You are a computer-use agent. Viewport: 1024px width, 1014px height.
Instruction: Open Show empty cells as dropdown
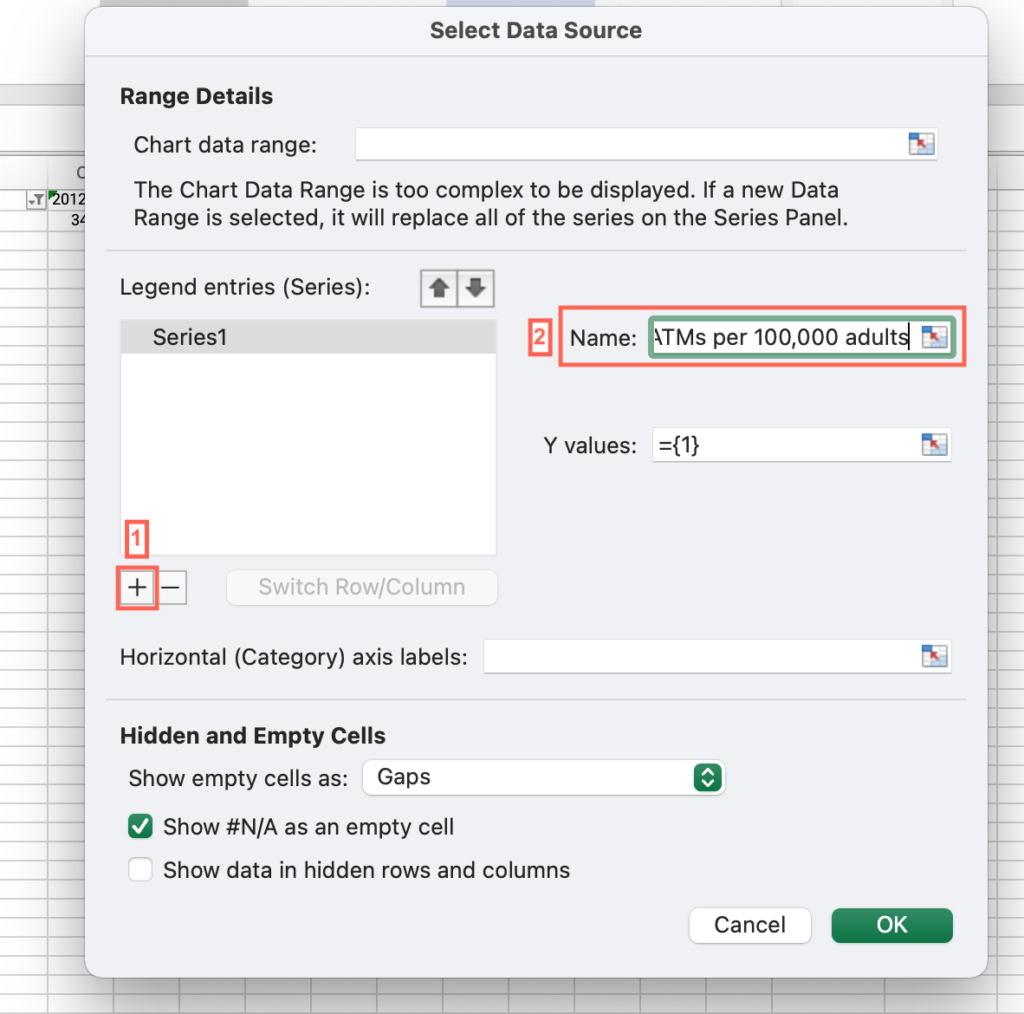pyautogui.click(x=543, y=777)
